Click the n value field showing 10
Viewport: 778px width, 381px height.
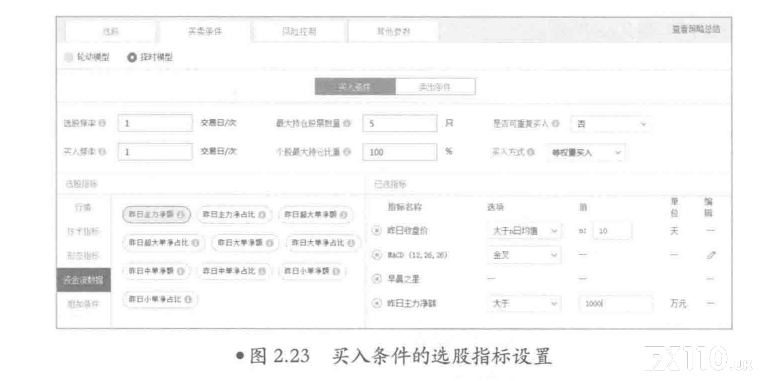pyautogui.click(x=613, y=231)
